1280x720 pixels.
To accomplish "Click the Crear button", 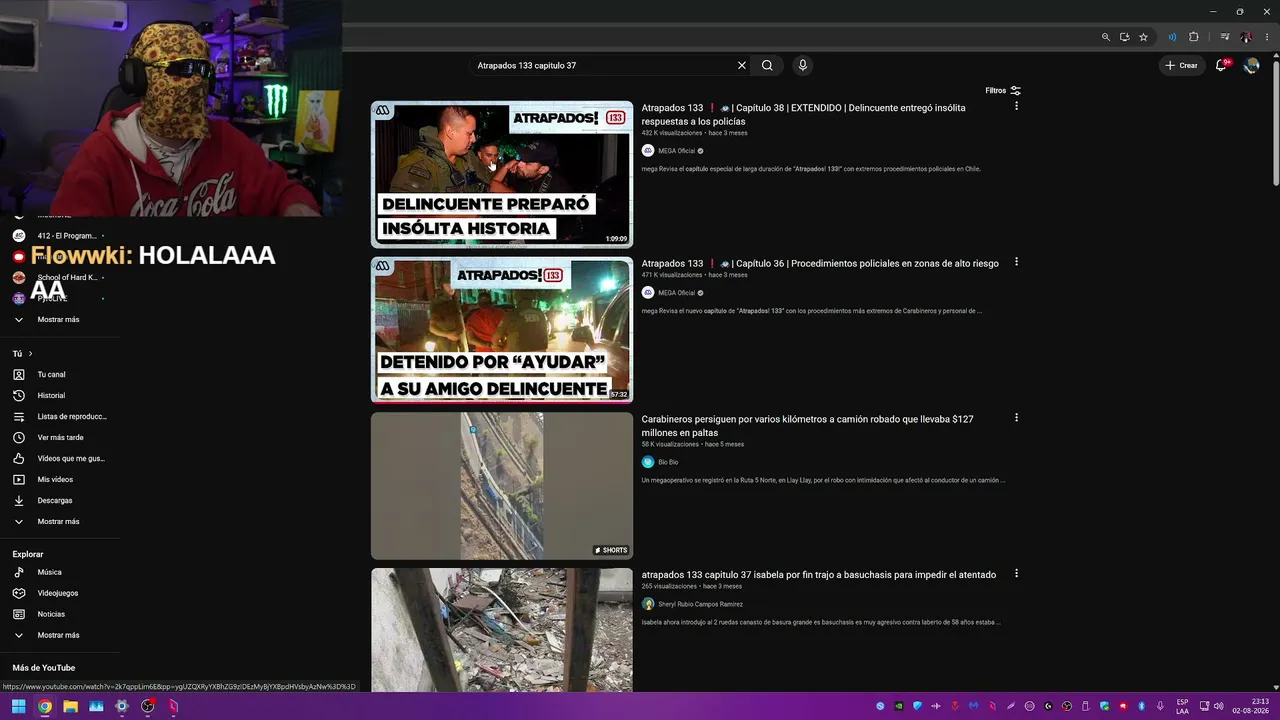I will [1181, 66].
